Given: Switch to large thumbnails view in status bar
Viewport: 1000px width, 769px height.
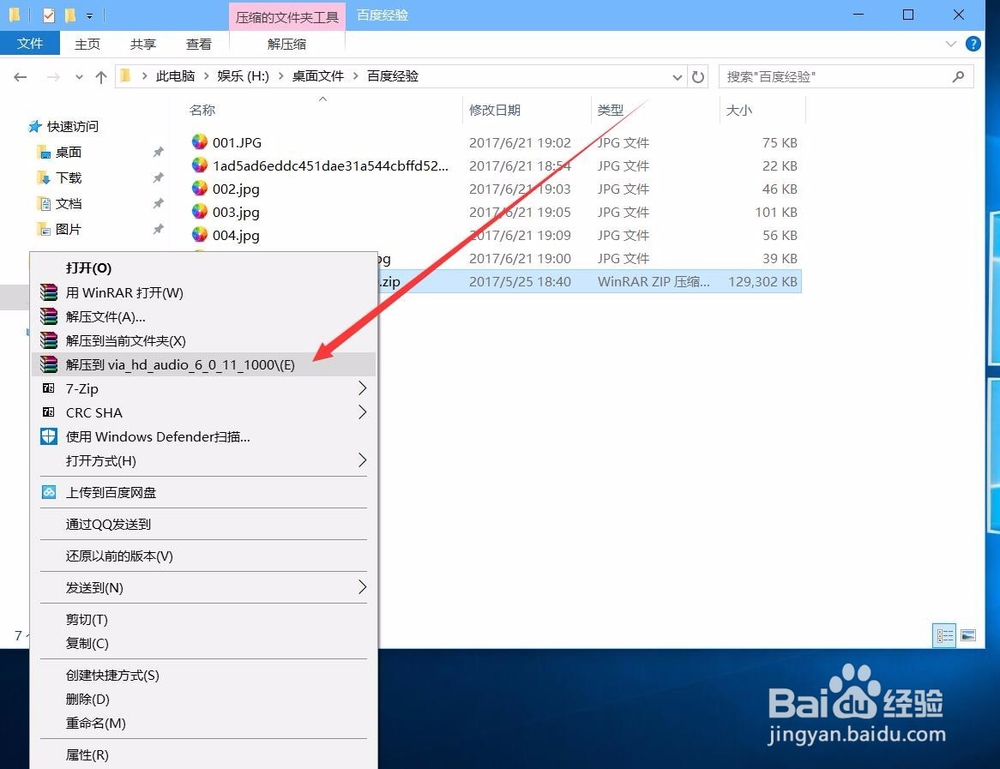Looking at the screenshot, I should (967, 634).
